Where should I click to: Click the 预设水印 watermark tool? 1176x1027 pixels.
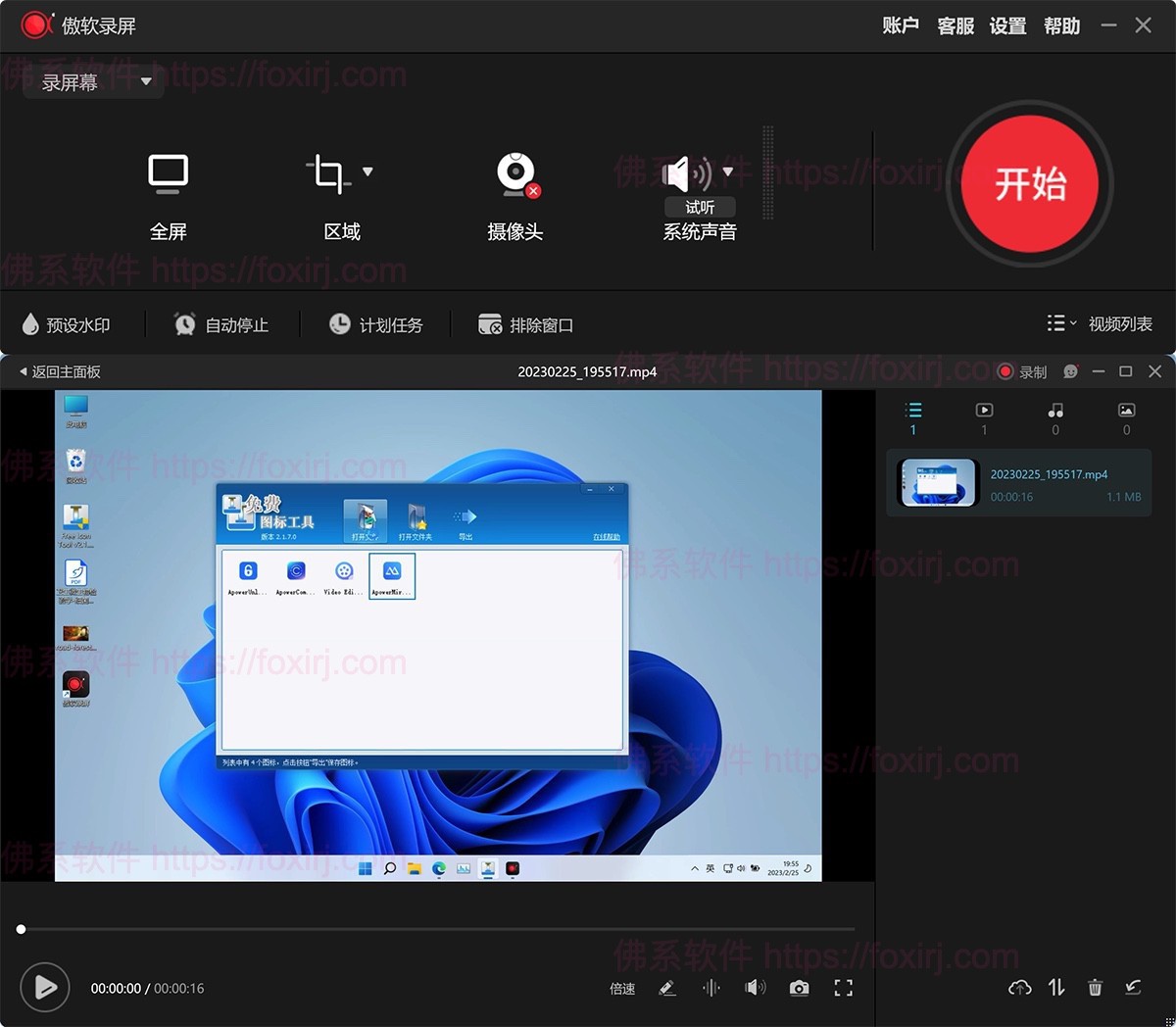pyautogui.click(x=67, y=324)
